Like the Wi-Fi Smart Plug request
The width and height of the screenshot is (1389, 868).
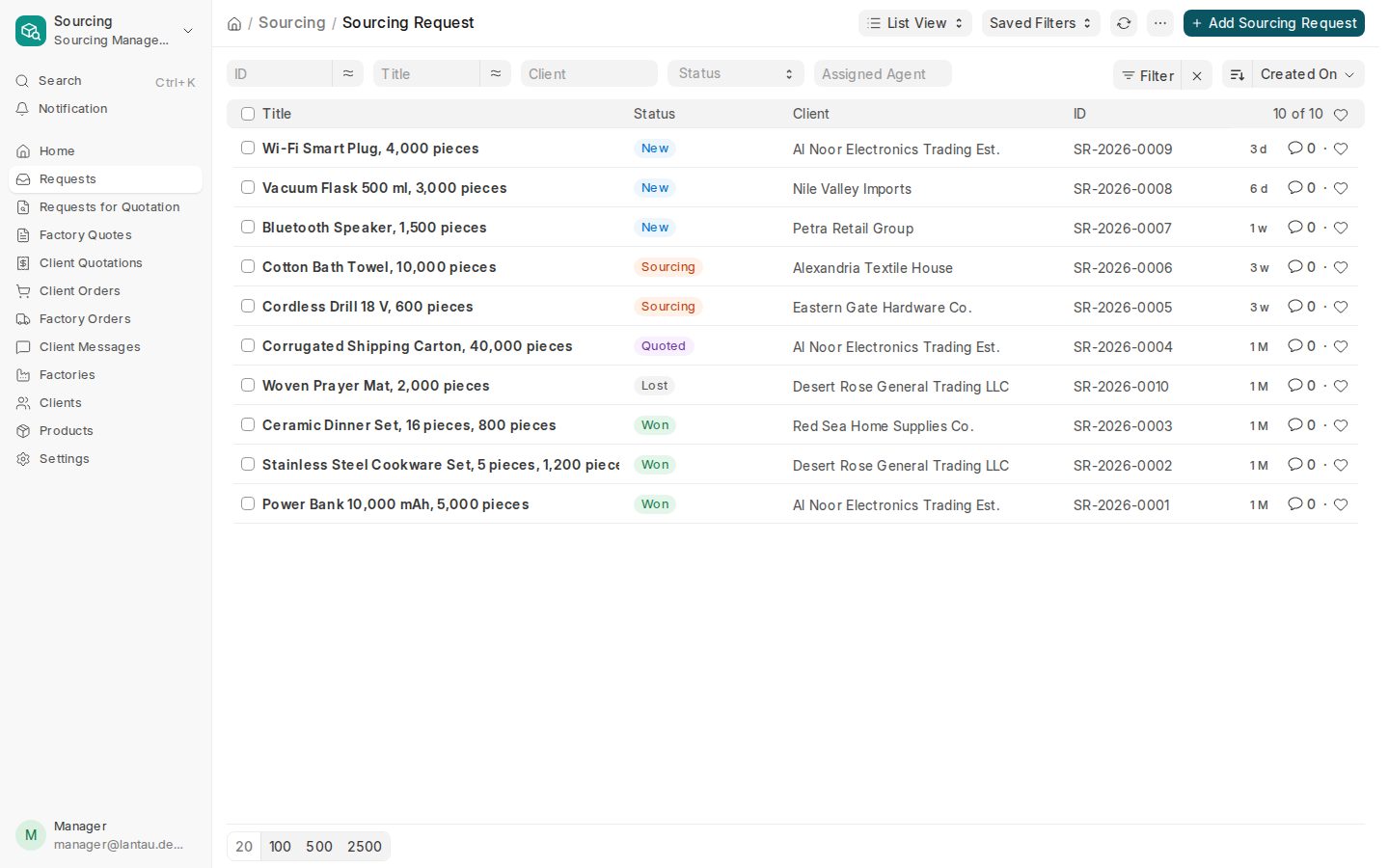click(x=1341, y=149)
